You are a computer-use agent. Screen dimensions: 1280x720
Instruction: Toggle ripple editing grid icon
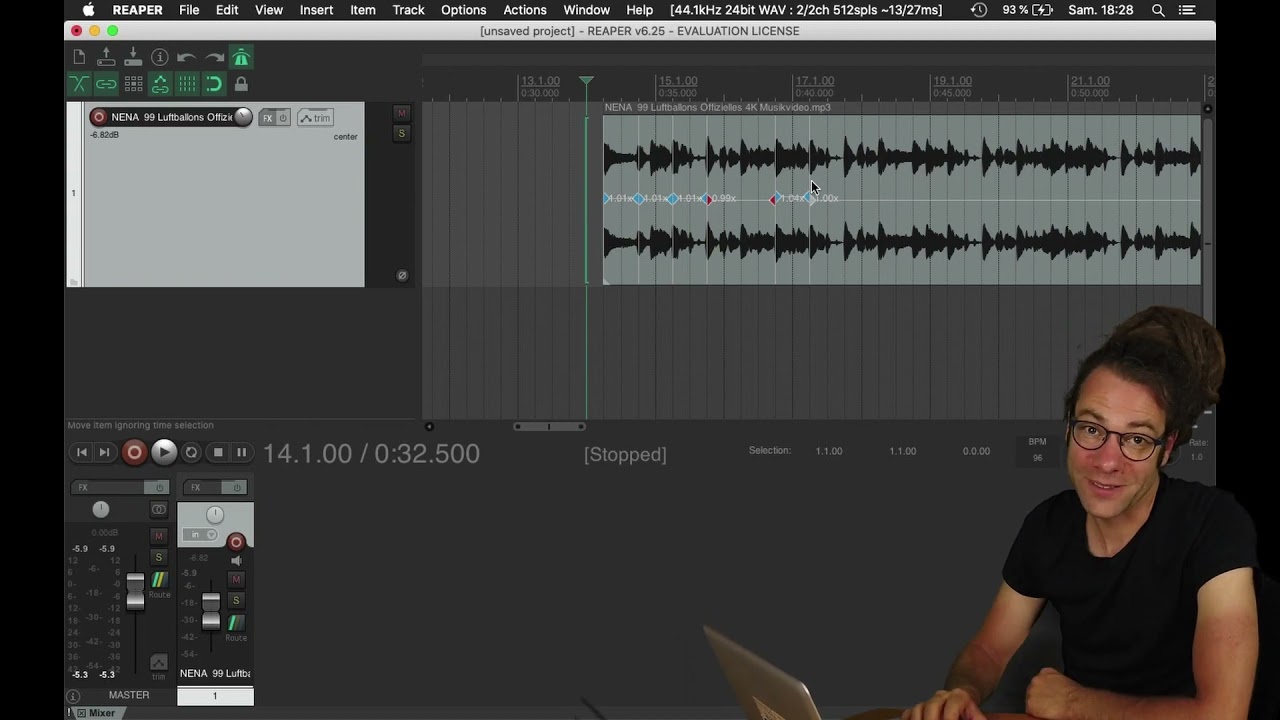[133, 84]
